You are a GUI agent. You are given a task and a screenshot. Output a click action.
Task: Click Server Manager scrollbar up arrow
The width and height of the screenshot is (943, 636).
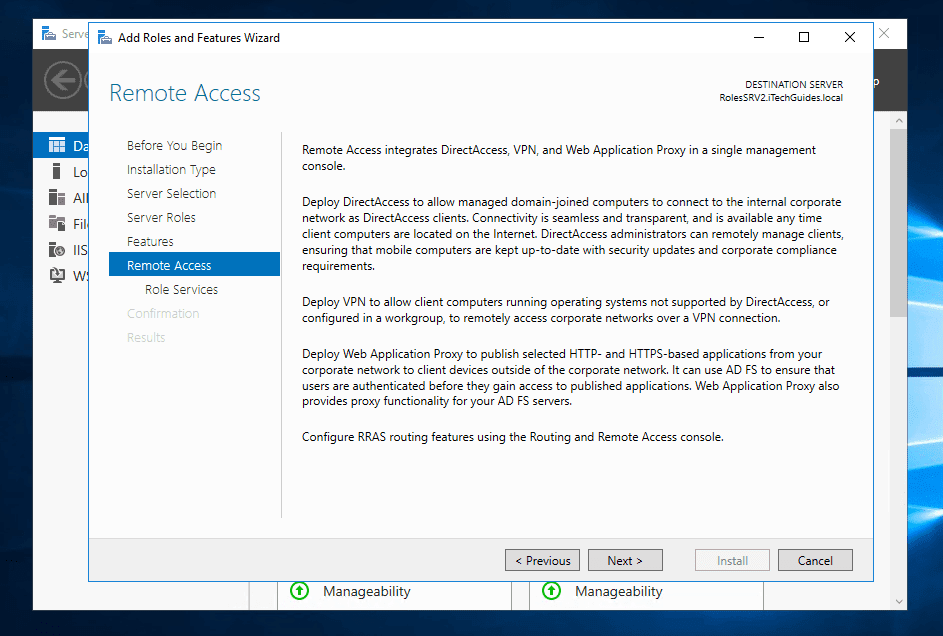tap(898, 121)
